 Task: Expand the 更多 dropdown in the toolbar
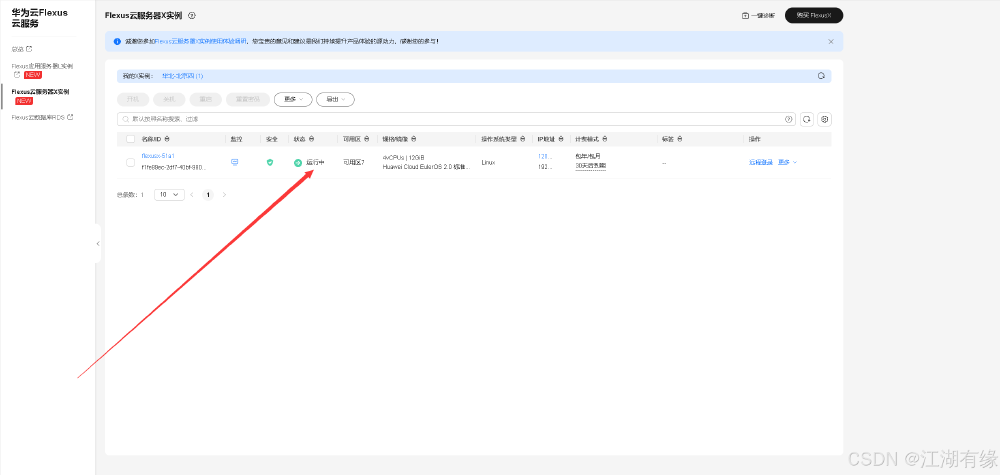[293, 99]
